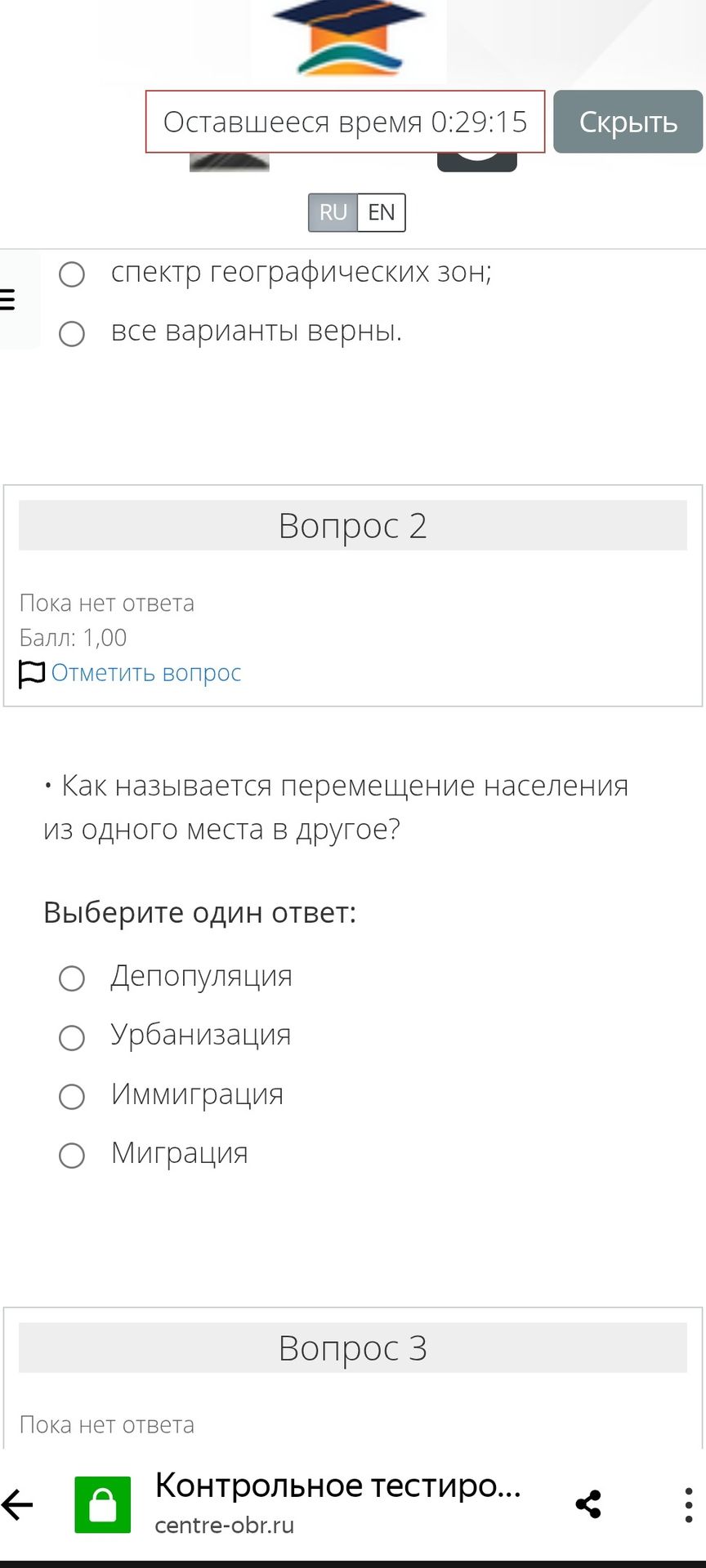
Task: Hide the timer with Скрыть button
Action: [x=628, y=122]
